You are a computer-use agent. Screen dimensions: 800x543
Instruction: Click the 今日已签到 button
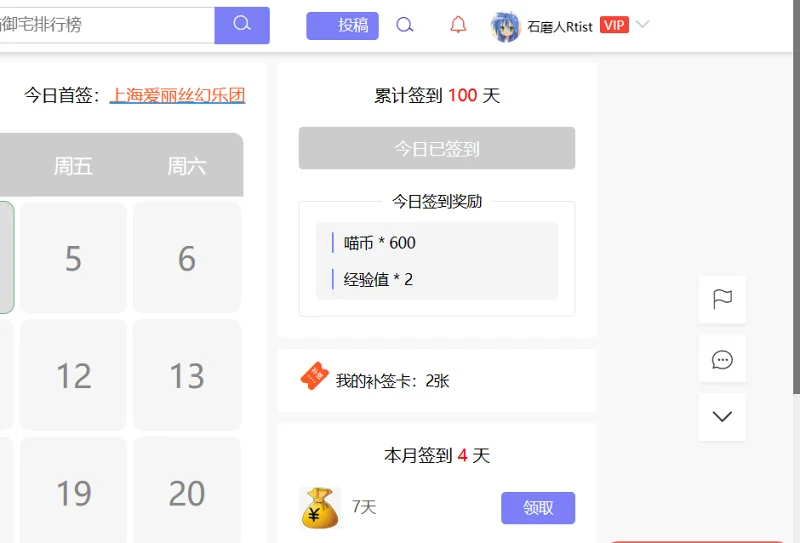tap(437, 148)
